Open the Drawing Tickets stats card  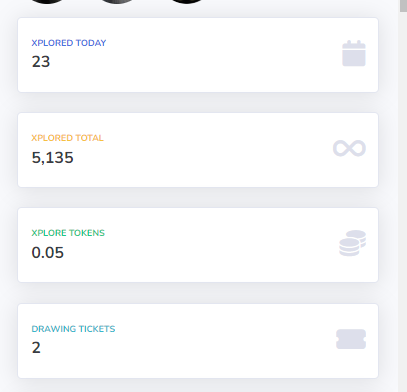coord(198,341)
